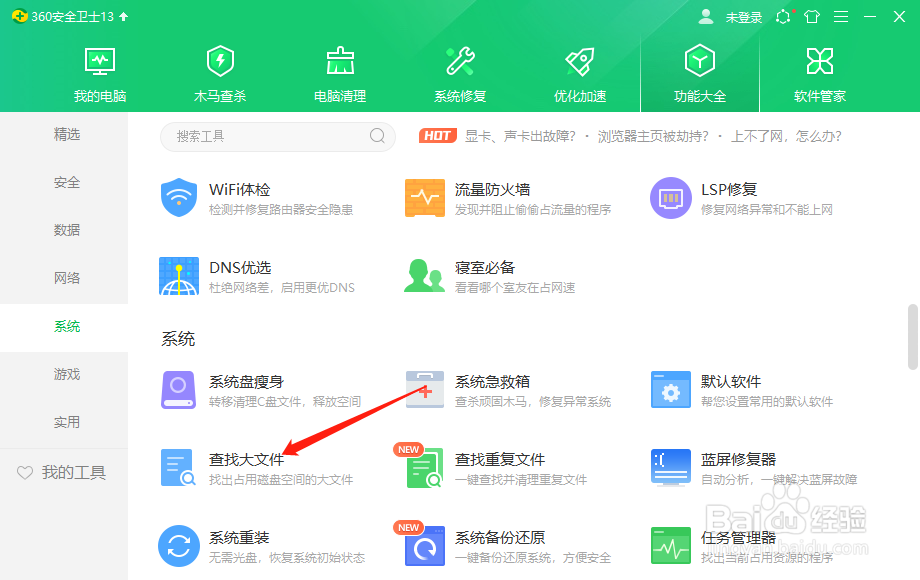Click the 寝室必备 people icon

click(424, 276)
